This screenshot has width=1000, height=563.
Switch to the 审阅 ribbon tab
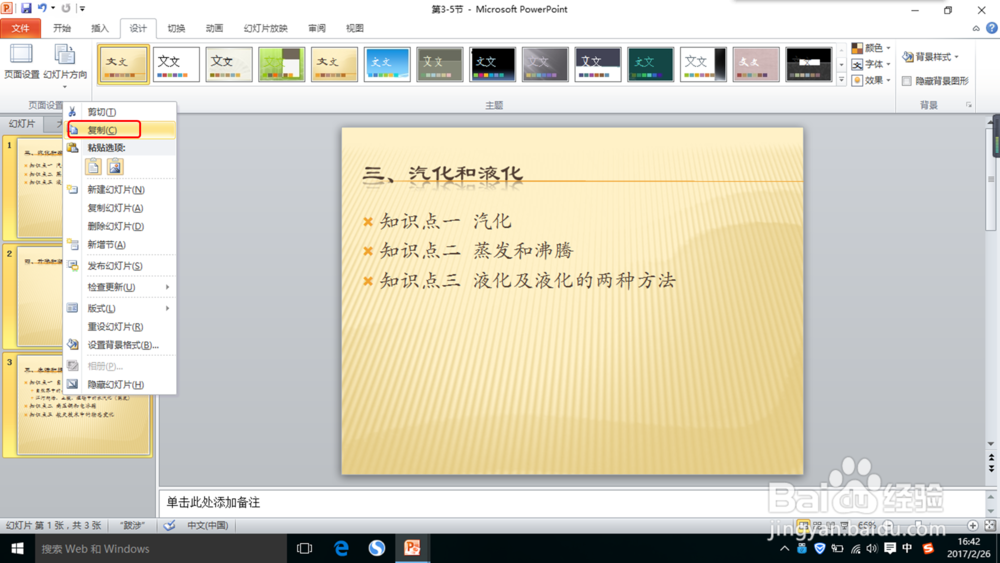point(316,28)
